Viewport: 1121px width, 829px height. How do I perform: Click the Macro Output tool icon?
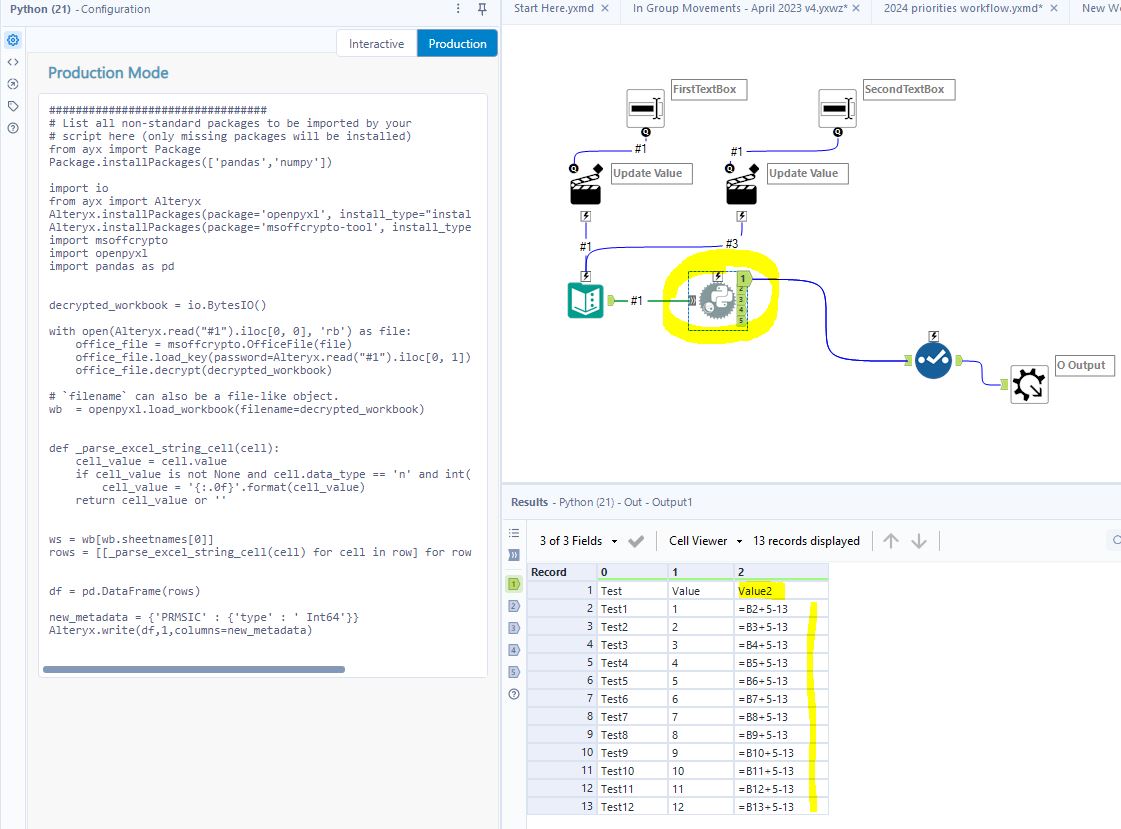click(1028, 384)
